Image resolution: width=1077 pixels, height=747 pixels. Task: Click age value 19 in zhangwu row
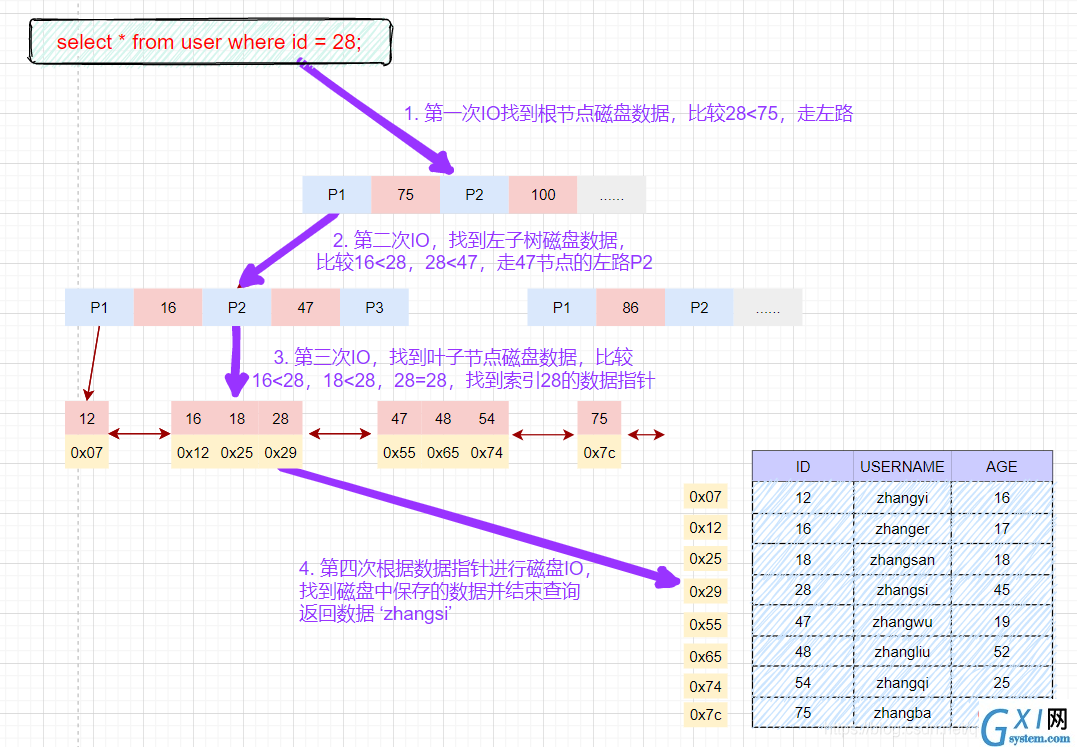coord(1001,621)
